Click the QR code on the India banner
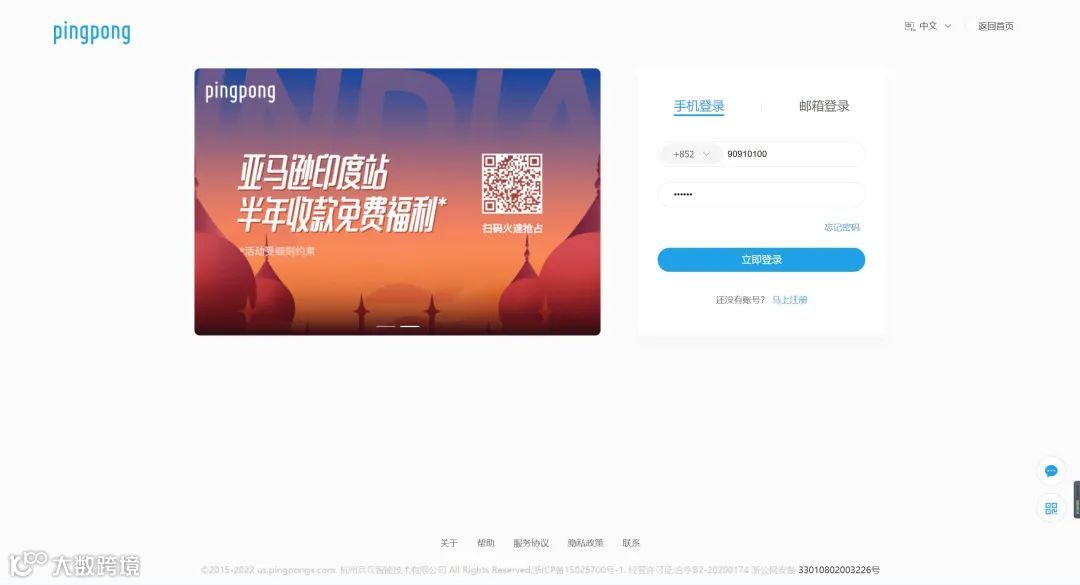1080x585 pixels. pos(512,183)
